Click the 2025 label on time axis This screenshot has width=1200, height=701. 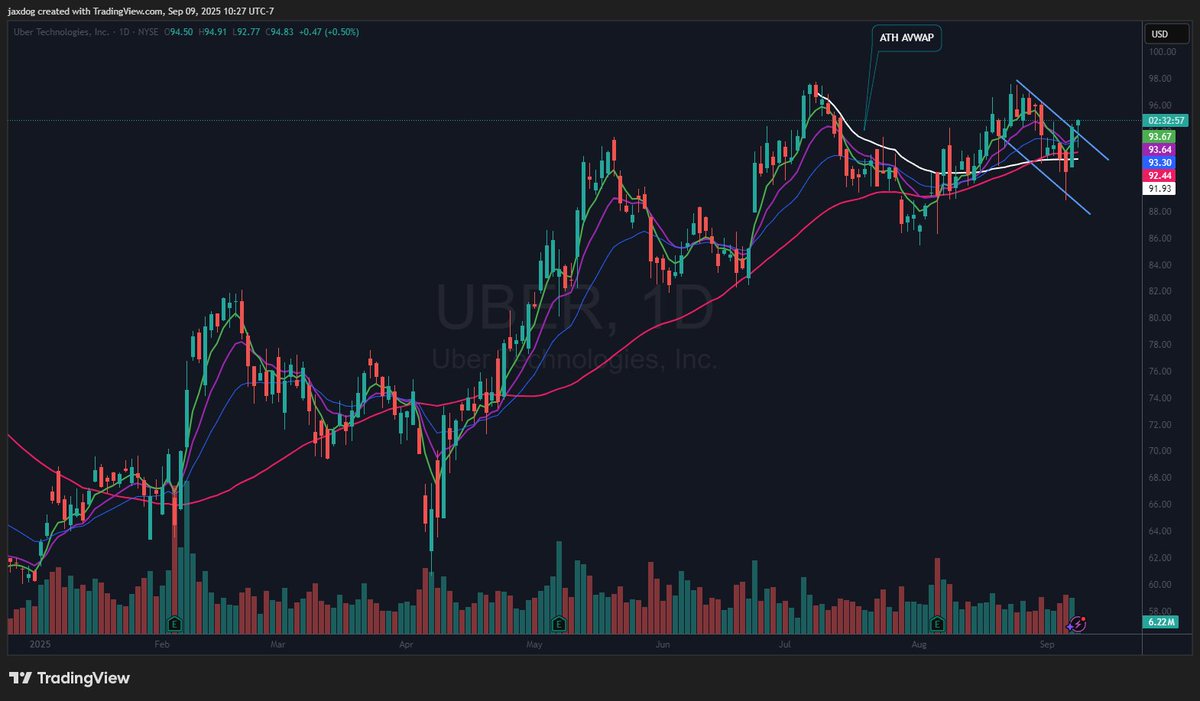pyautogui.click(x=42, y=646)
